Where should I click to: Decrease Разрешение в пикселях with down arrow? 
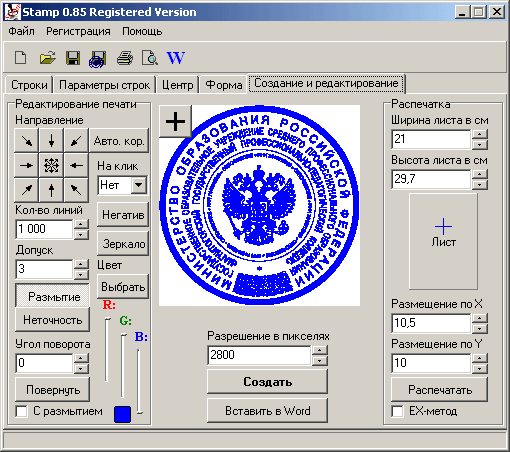click(x=320, y=360)
